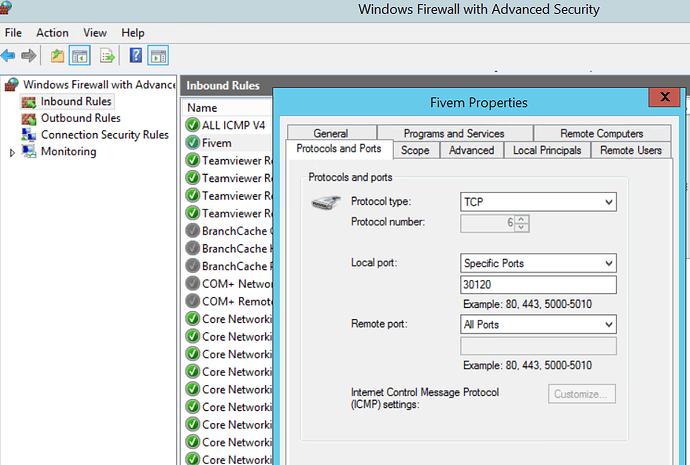Open Connection Security Rules node

(x=105, y=135)
